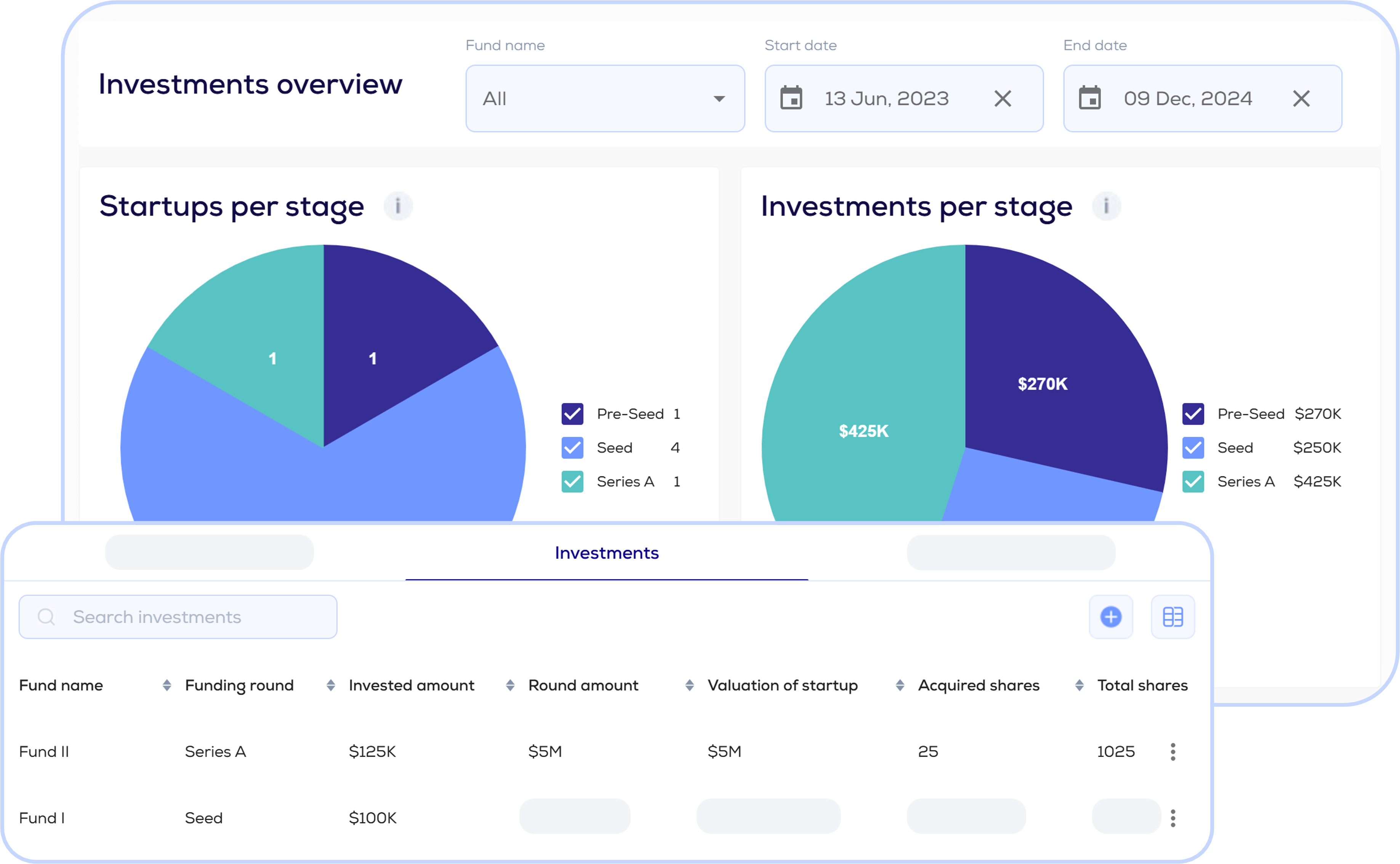The image size is (1400, 864).
Task: Click the Start date field 13 Jun, 2023
Action: (x=904, y=98)
